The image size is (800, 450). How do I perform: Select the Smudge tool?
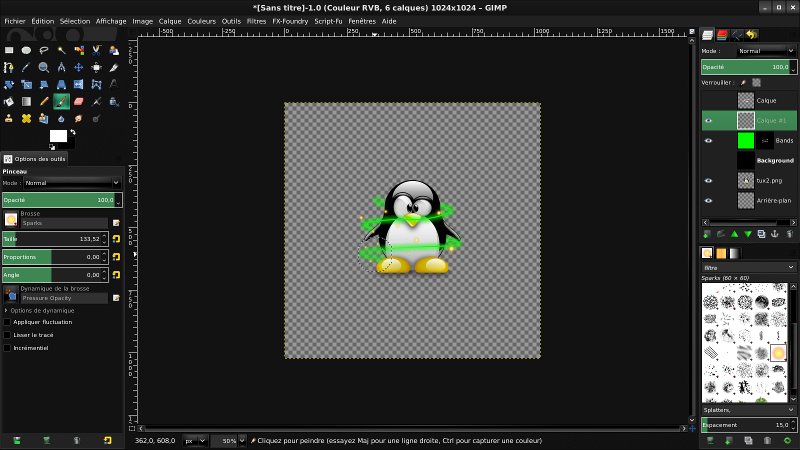coord(79,118)
